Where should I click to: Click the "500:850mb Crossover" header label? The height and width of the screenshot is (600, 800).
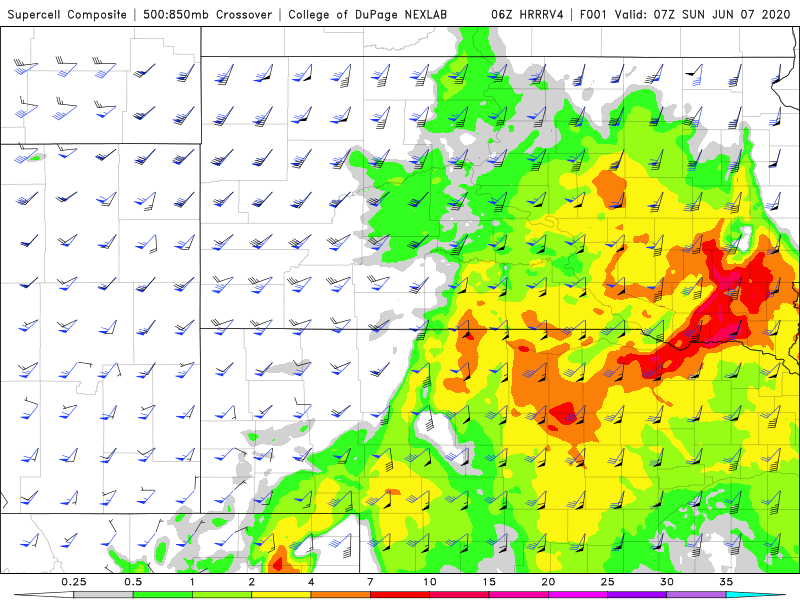[x=208, y=15]
